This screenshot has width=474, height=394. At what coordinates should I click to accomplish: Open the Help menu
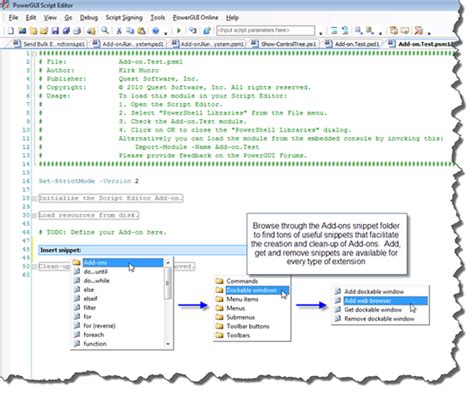point(232,18)
